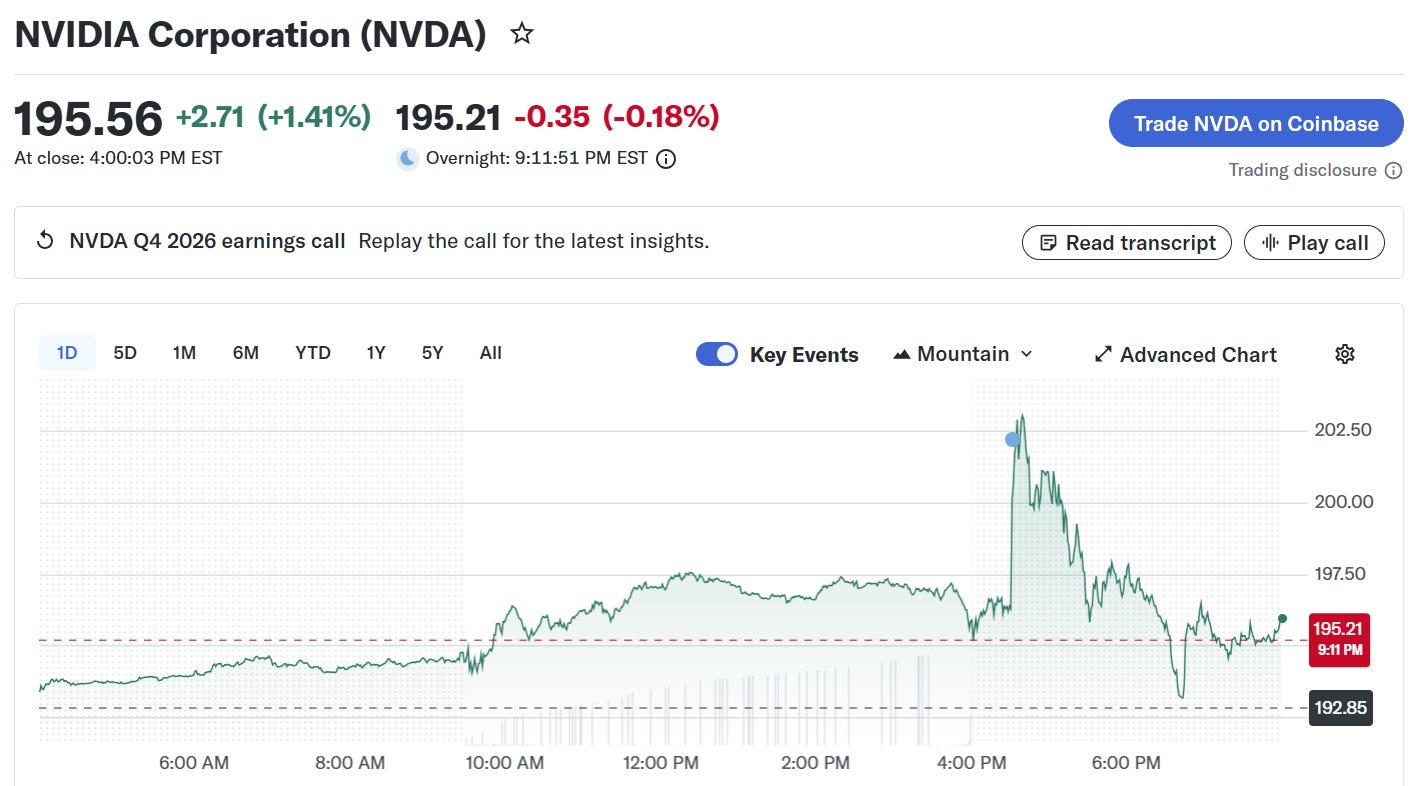Click the 202.50 axis label
This screenshot has height=786, width=1422.
tap(1343, 430)
